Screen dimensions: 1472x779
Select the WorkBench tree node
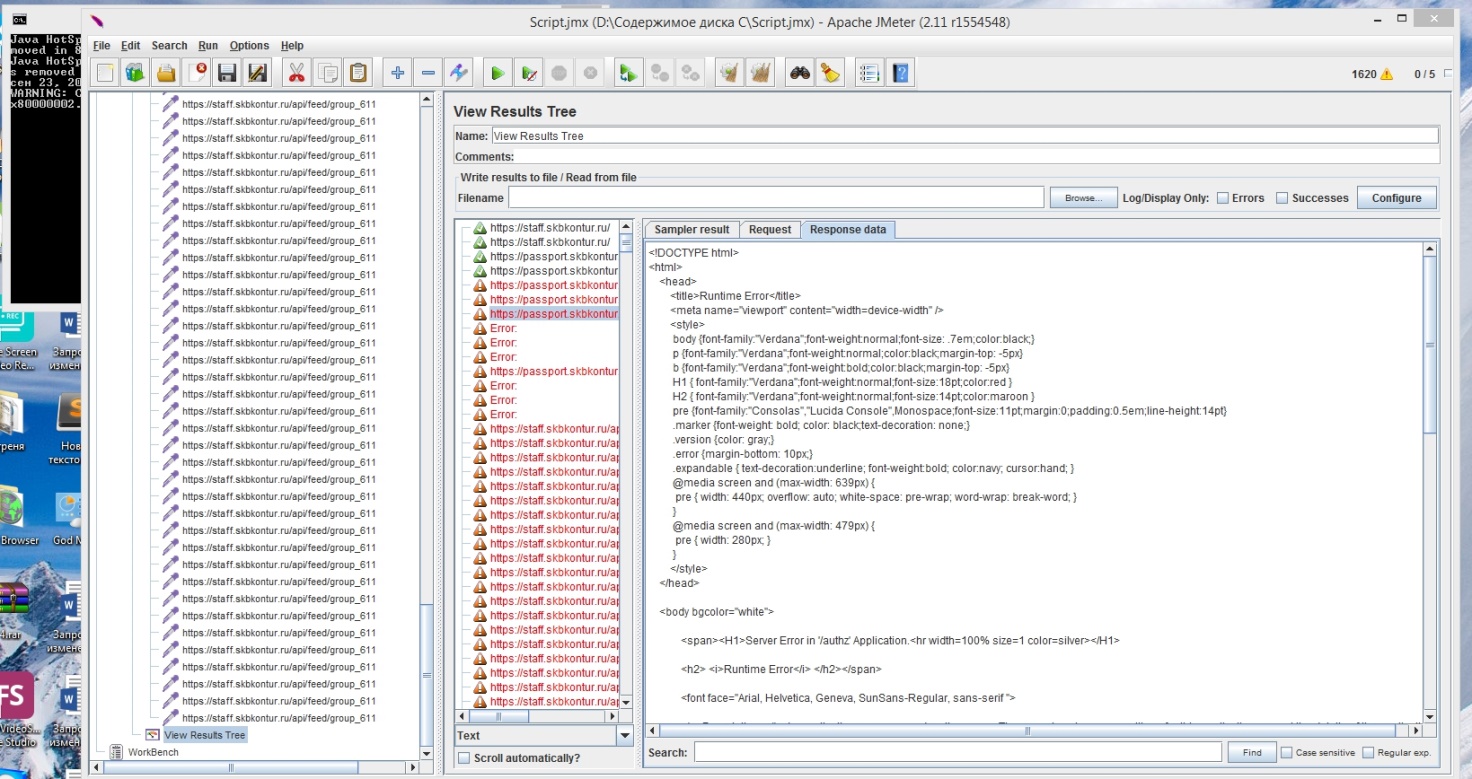pyautogui.click(x=153, y=752)
